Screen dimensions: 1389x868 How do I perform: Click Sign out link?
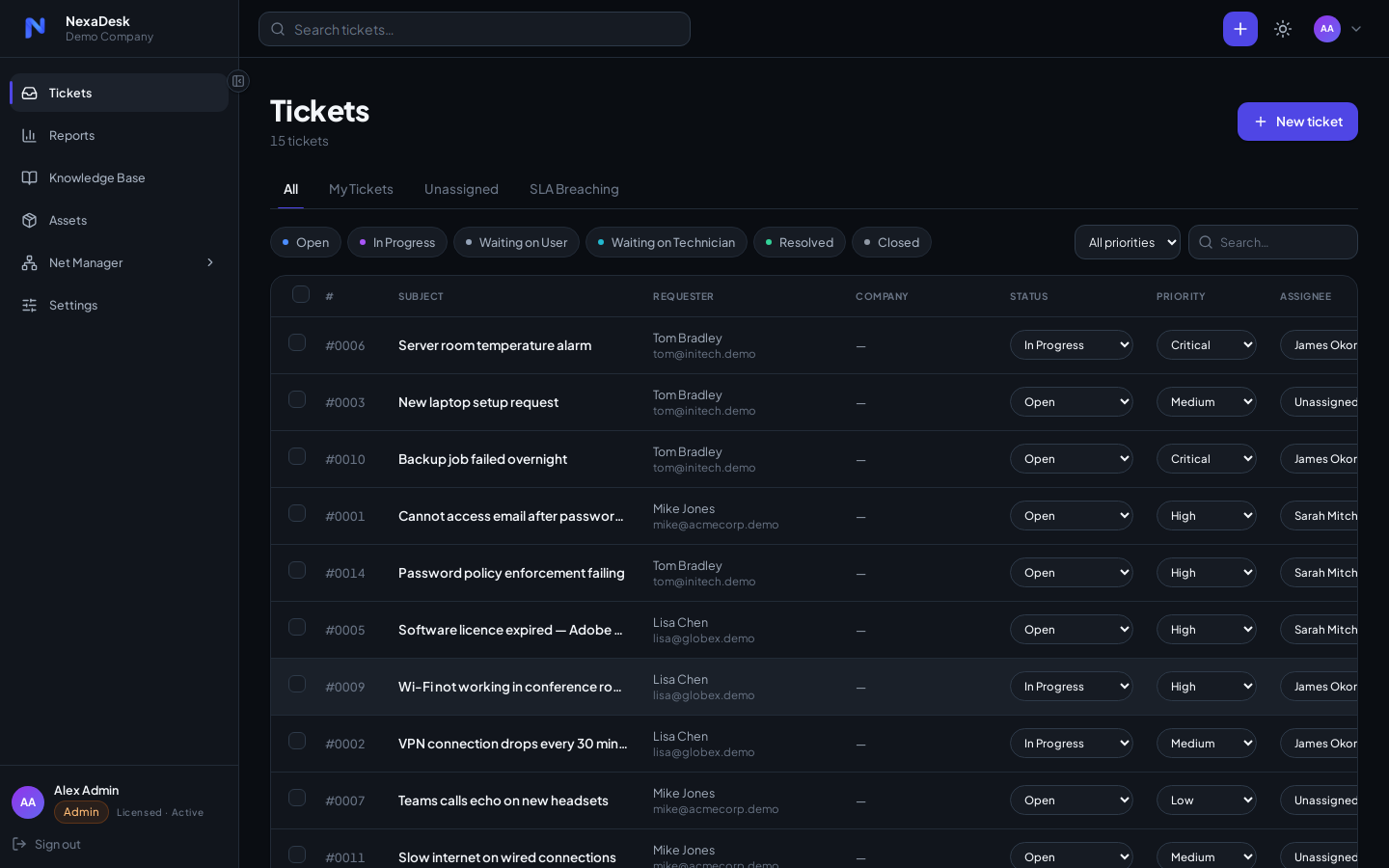[46, 844]
